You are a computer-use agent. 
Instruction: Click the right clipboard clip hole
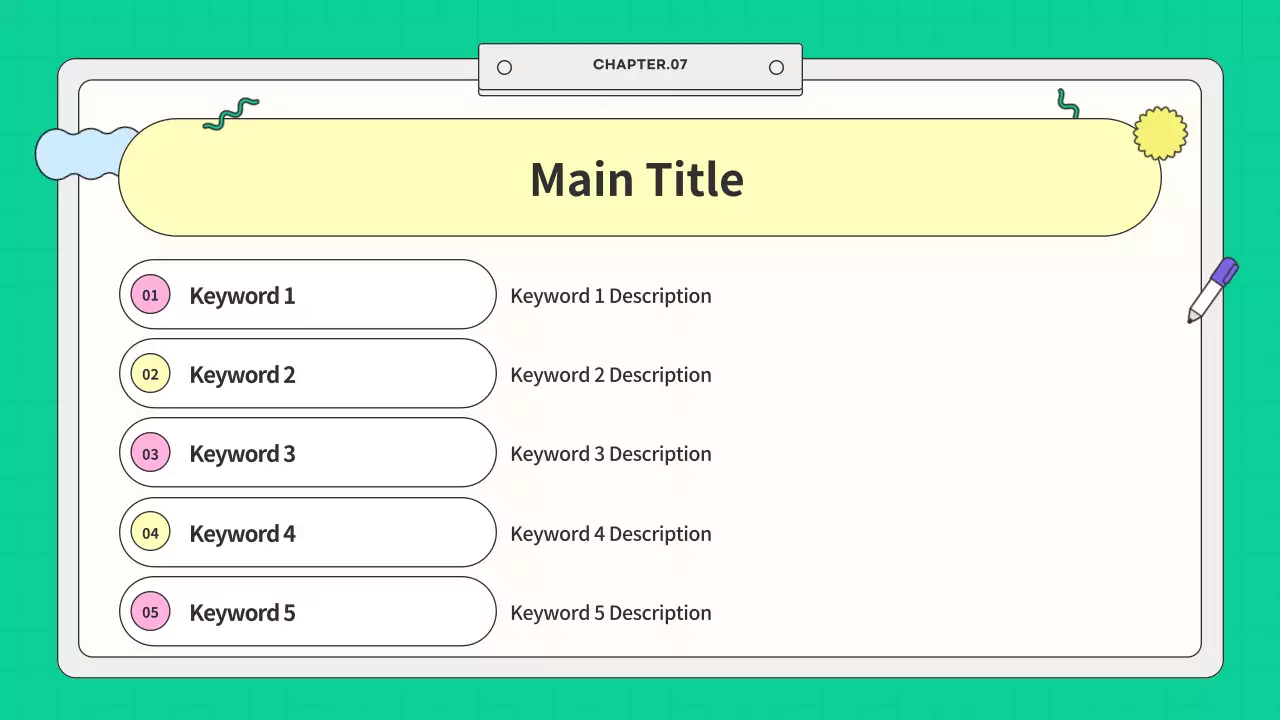[x=776, y=67]
